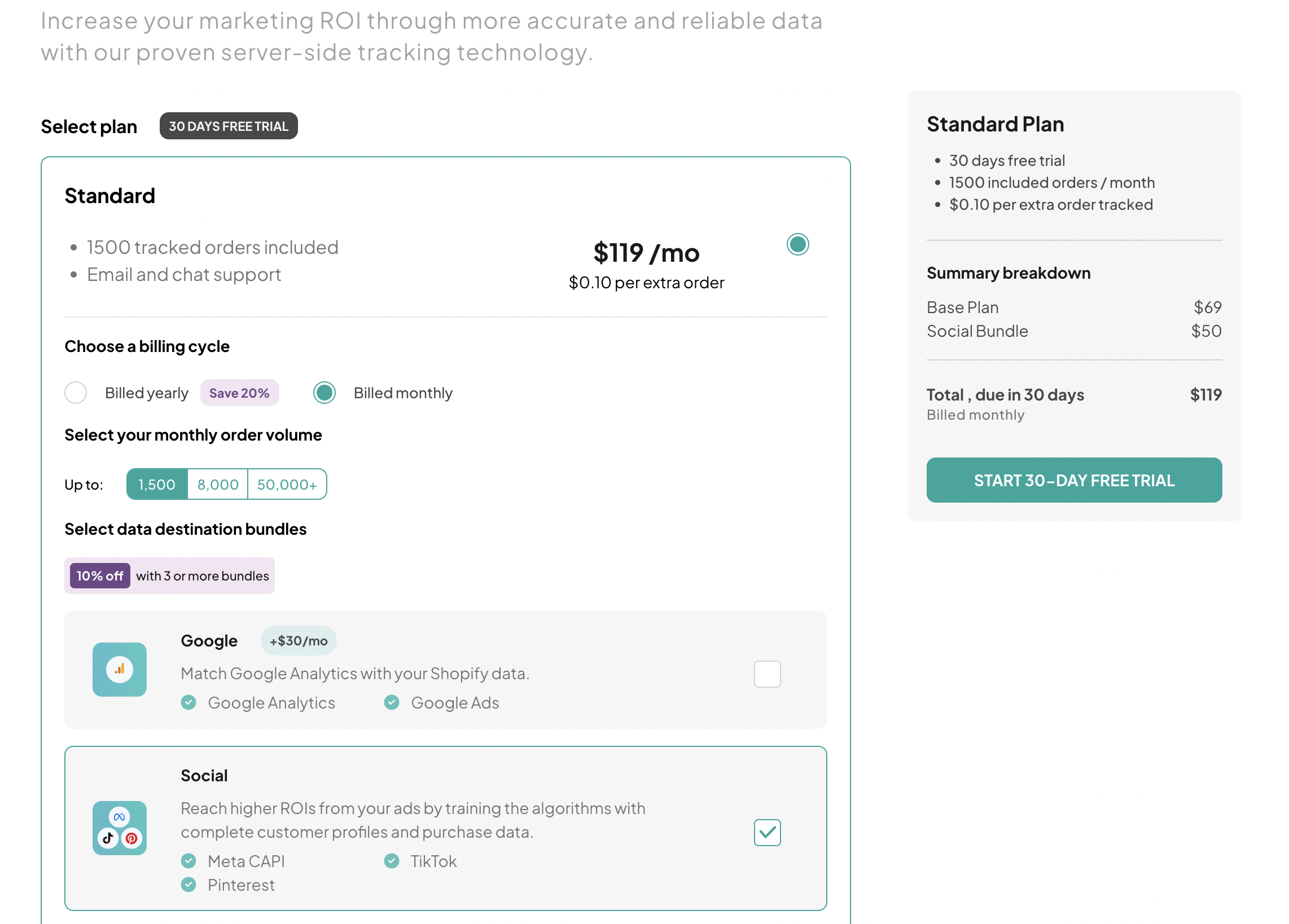Click the Google bundle title
The image size is (1289, 924).
pos(209,640)
